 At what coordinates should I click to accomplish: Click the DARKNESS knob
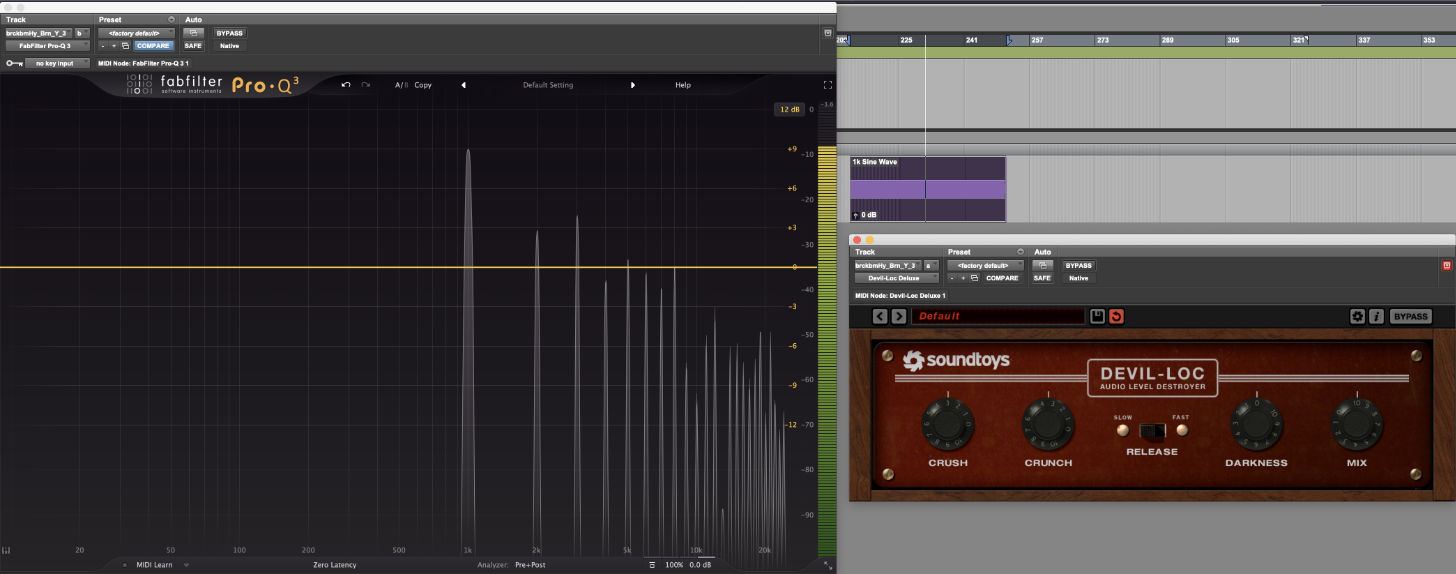point(1256,425)
